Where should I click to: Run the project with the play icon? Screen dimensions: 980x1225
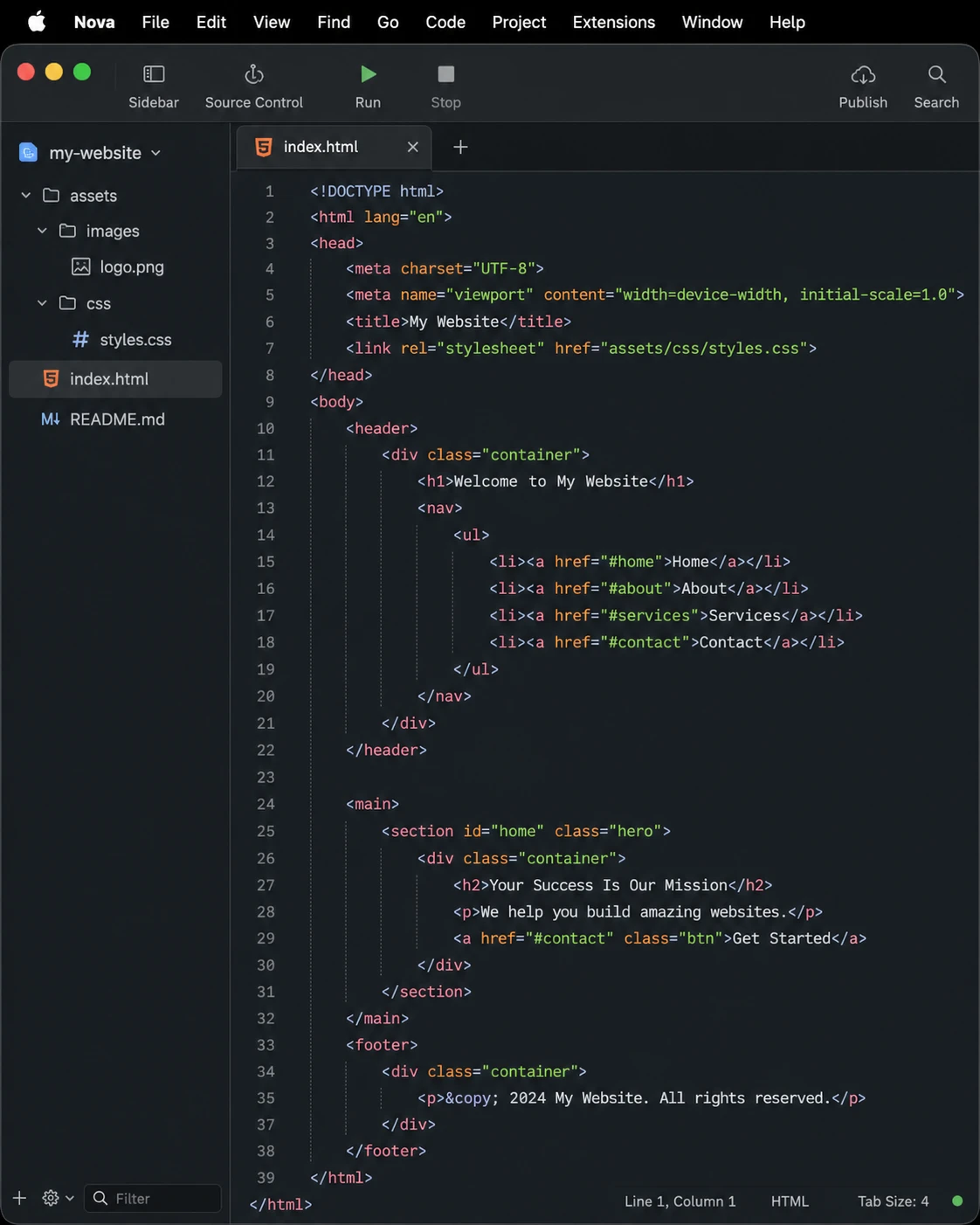[x=369, y=75]
